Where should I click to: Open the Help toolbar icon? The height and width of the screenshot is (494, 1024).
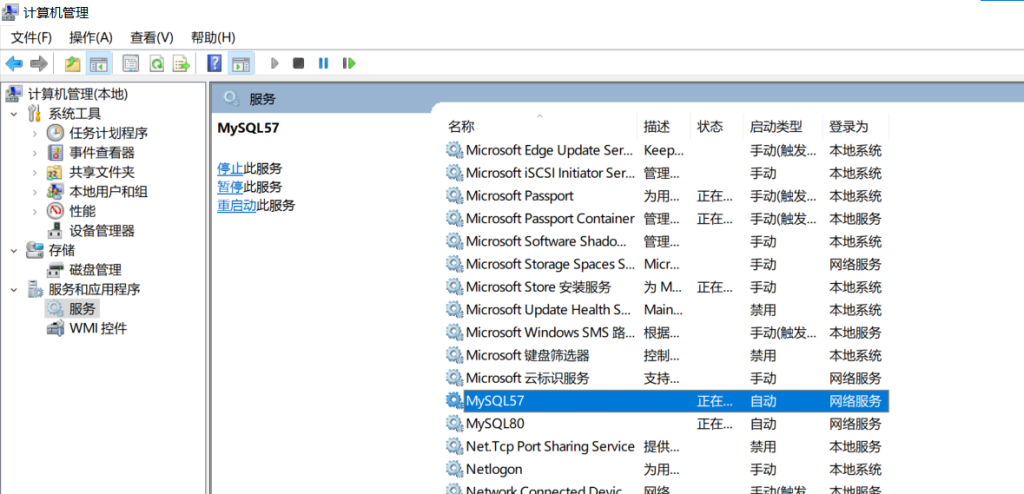tap(214, 63)
